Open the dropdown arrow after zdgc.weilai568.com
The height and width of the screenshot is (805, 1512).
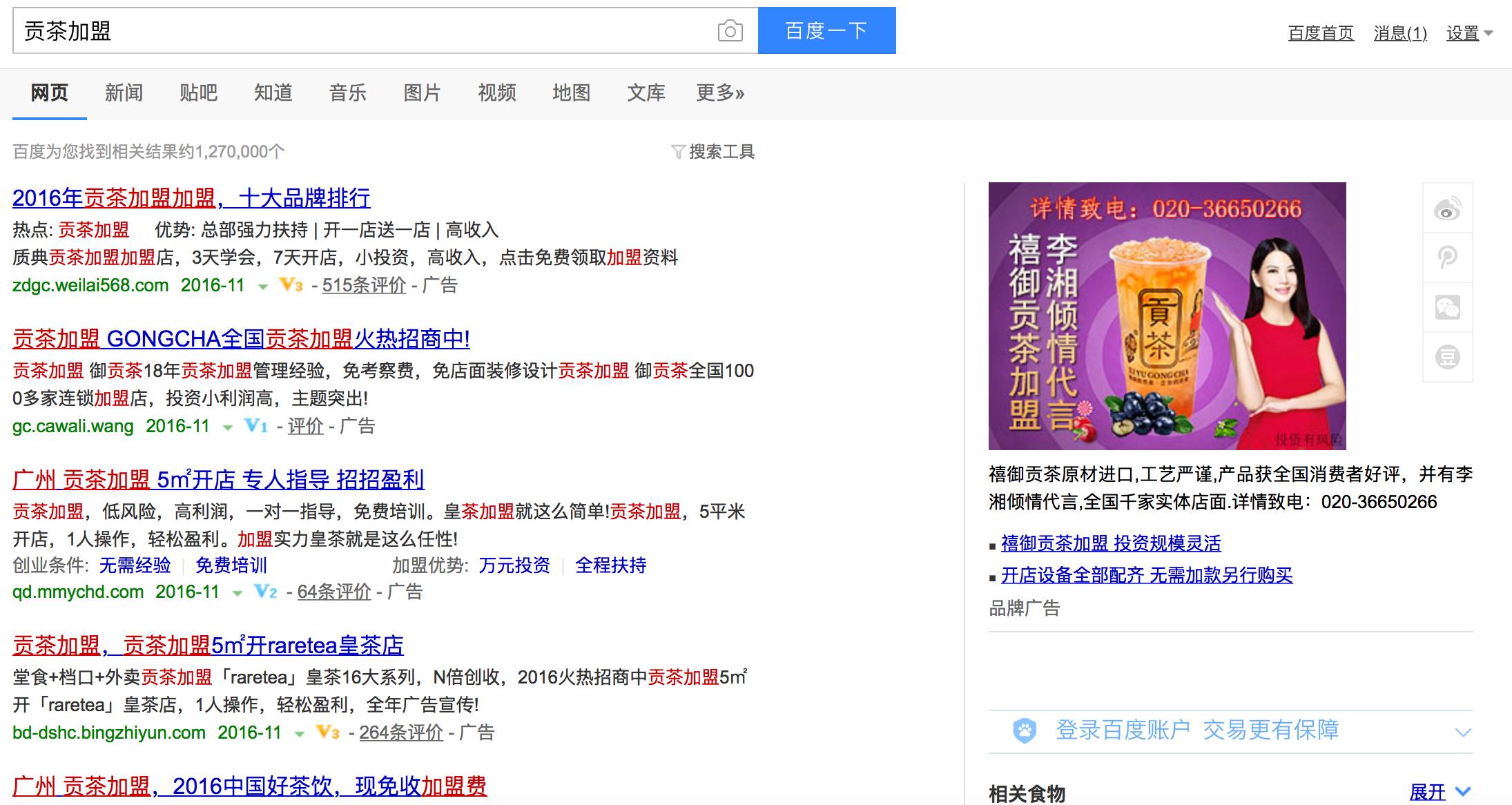[262, 287]
